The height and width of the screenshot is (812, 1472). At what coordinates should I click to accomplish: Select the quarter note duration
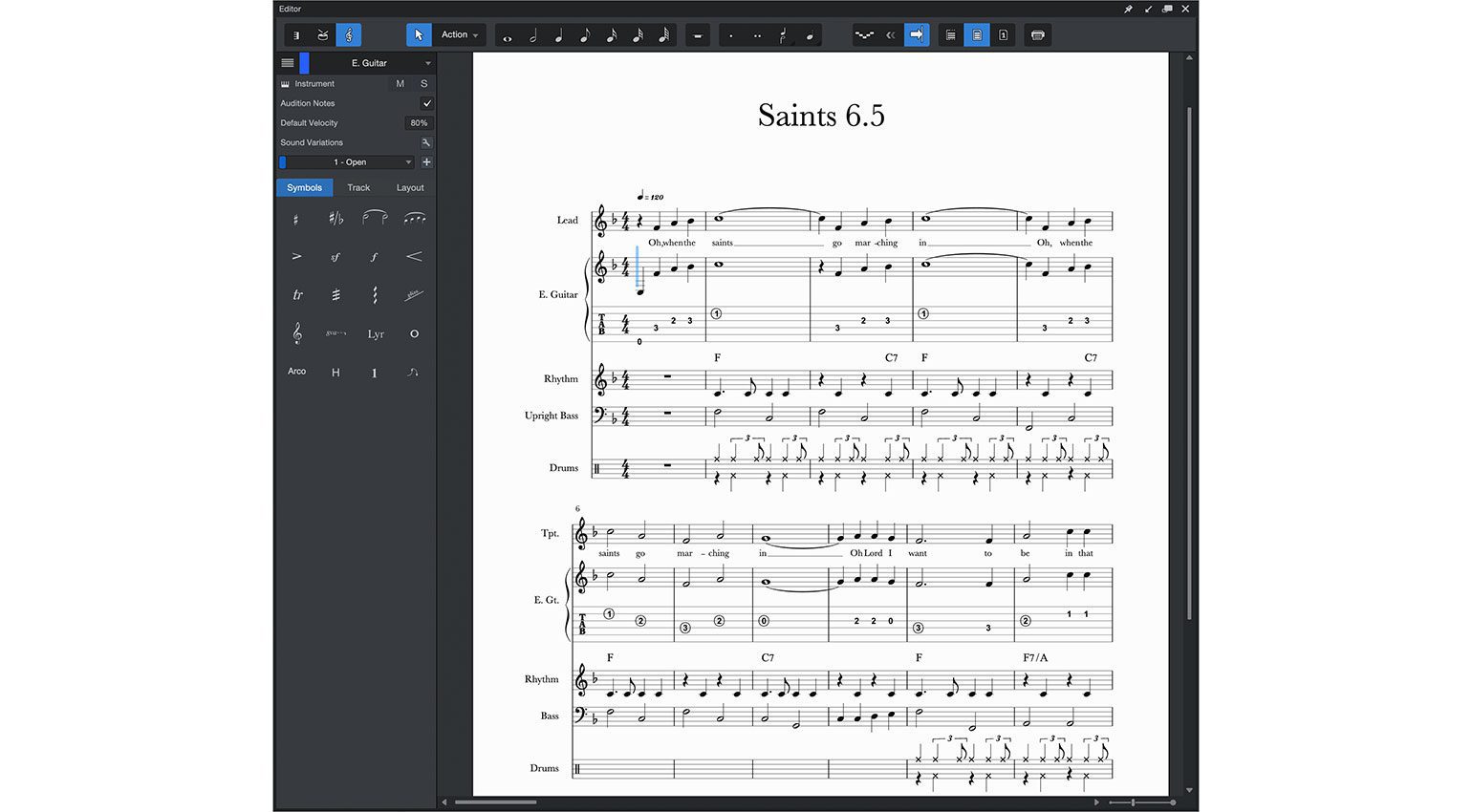click(558, 35)
